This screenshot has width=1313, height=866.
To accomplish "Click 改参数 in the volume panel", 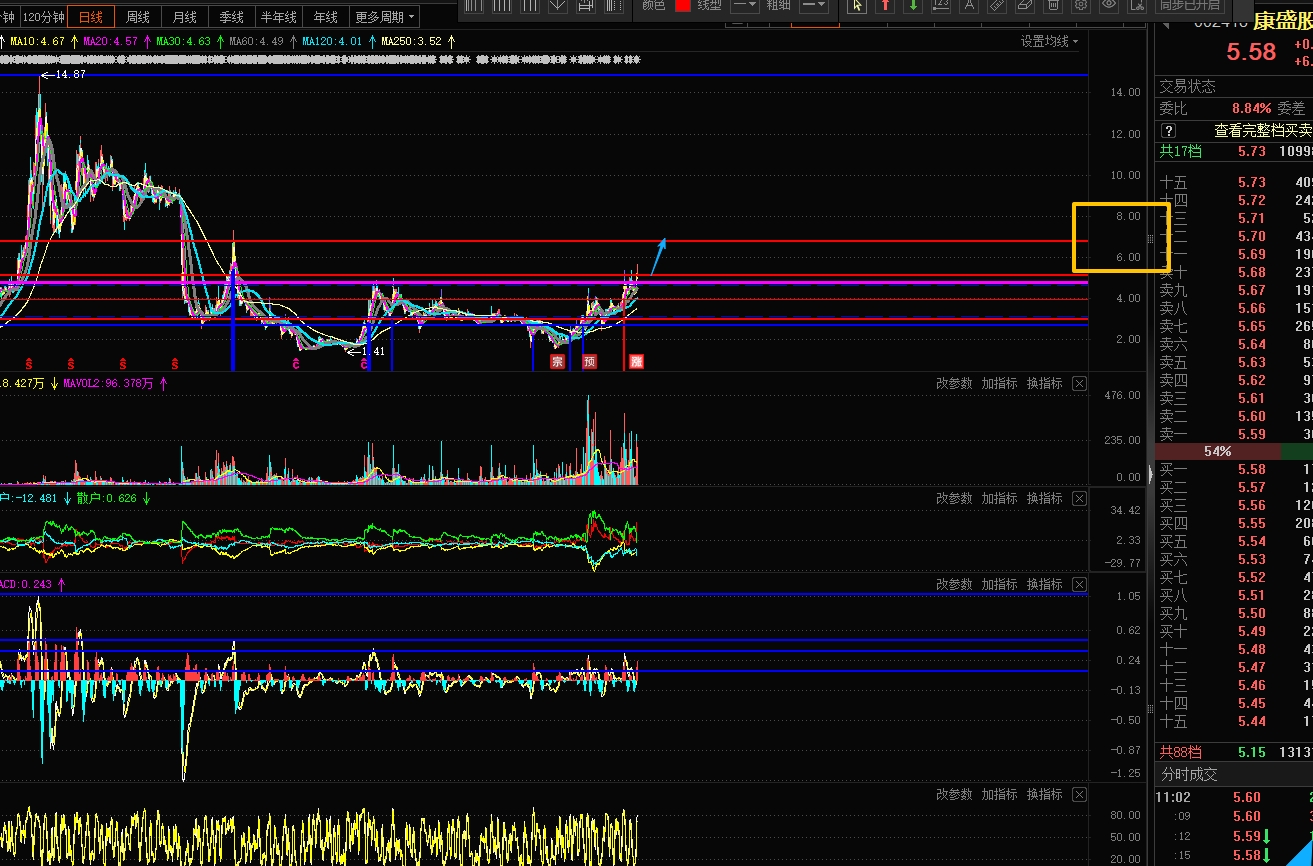I will [x=954, y=384].
